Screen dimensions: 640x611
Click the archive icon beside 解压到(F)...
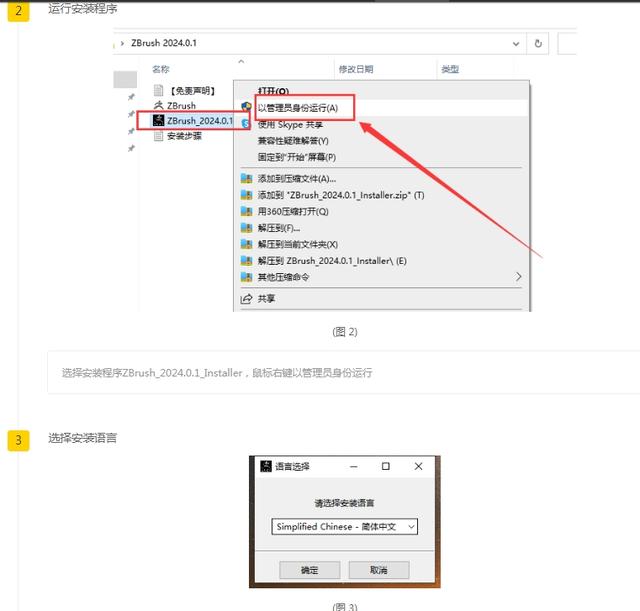pos(246,228)
